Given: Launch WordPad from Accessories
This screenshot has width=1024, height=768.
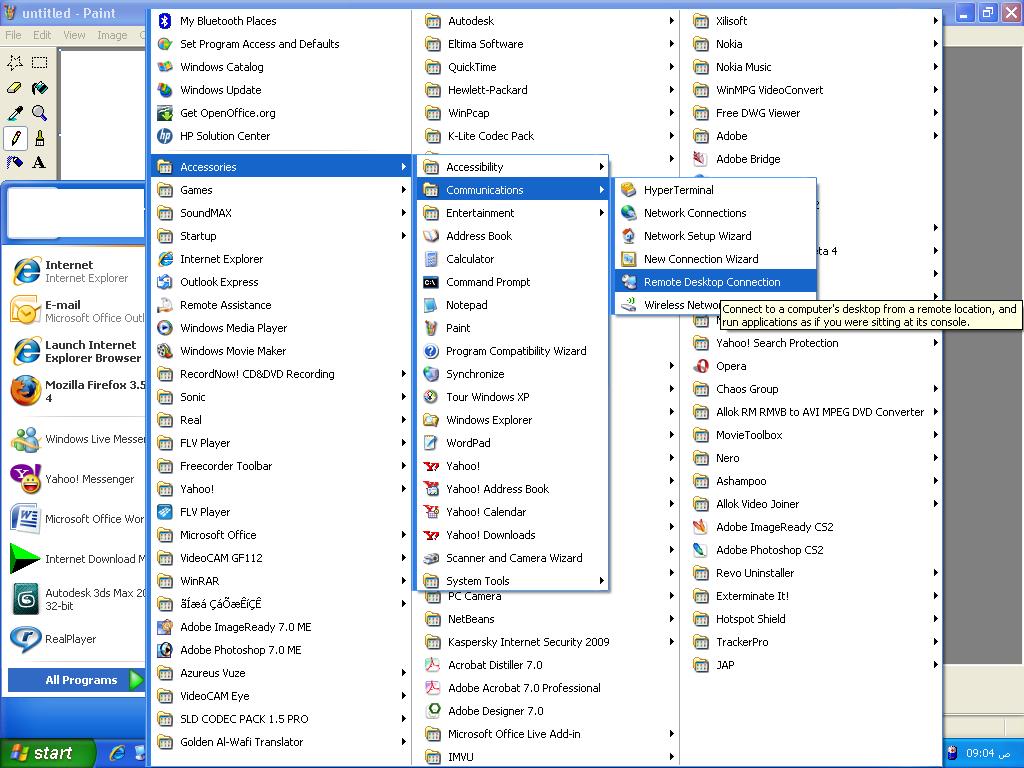Looking at the screenshot, I should tap(513, 443).
